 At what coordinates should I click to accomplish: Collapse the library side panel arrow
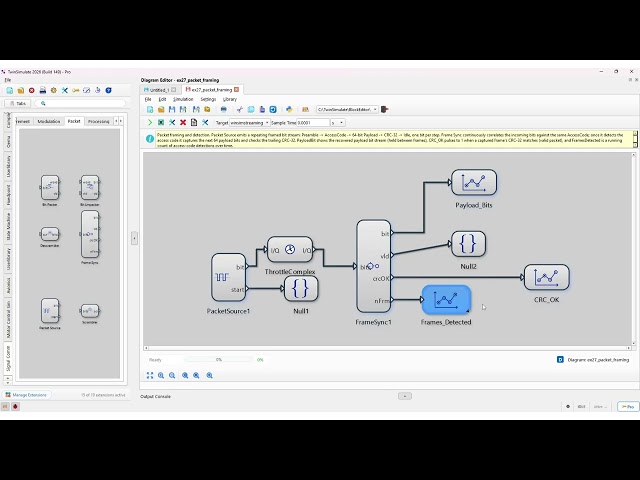[134, 238]
